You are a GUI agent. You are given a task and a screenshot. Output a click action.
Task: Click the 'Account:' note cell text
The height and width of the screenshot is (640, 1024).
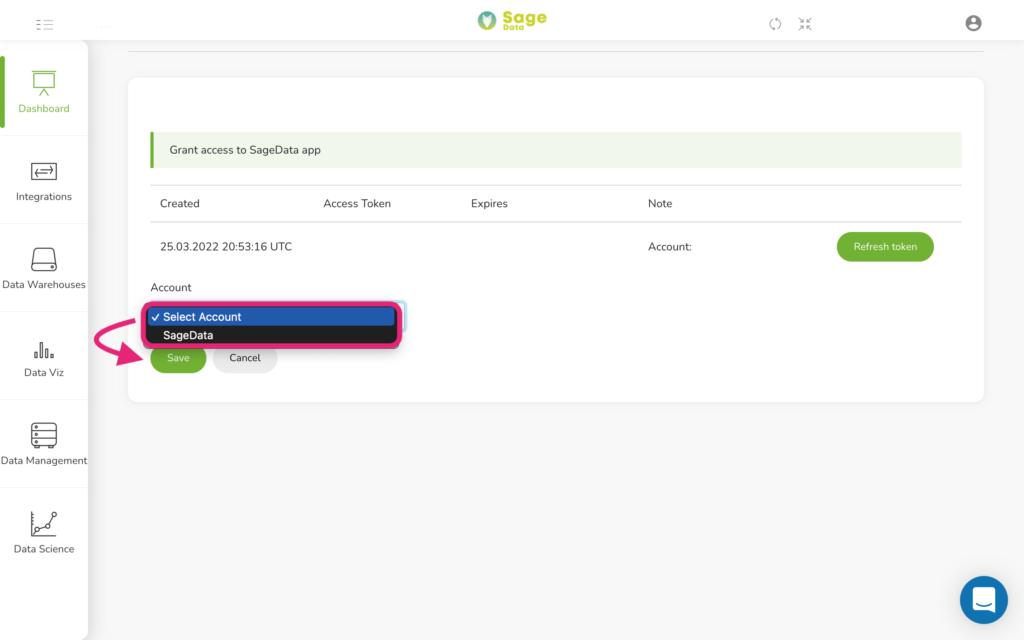tap(669, 247)
